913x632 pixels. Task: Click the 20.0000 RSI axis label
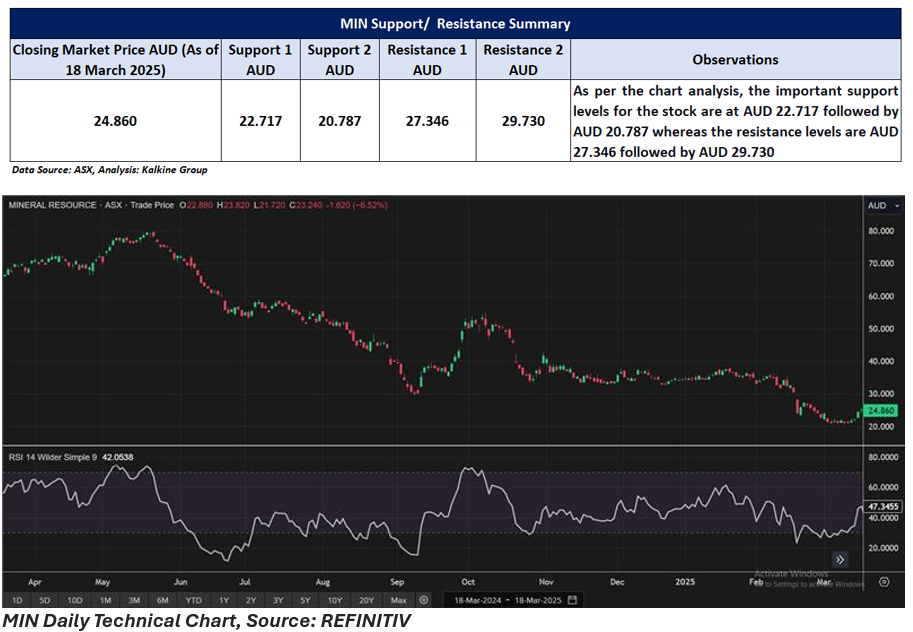pyautogui.click(x=883, y=548)
